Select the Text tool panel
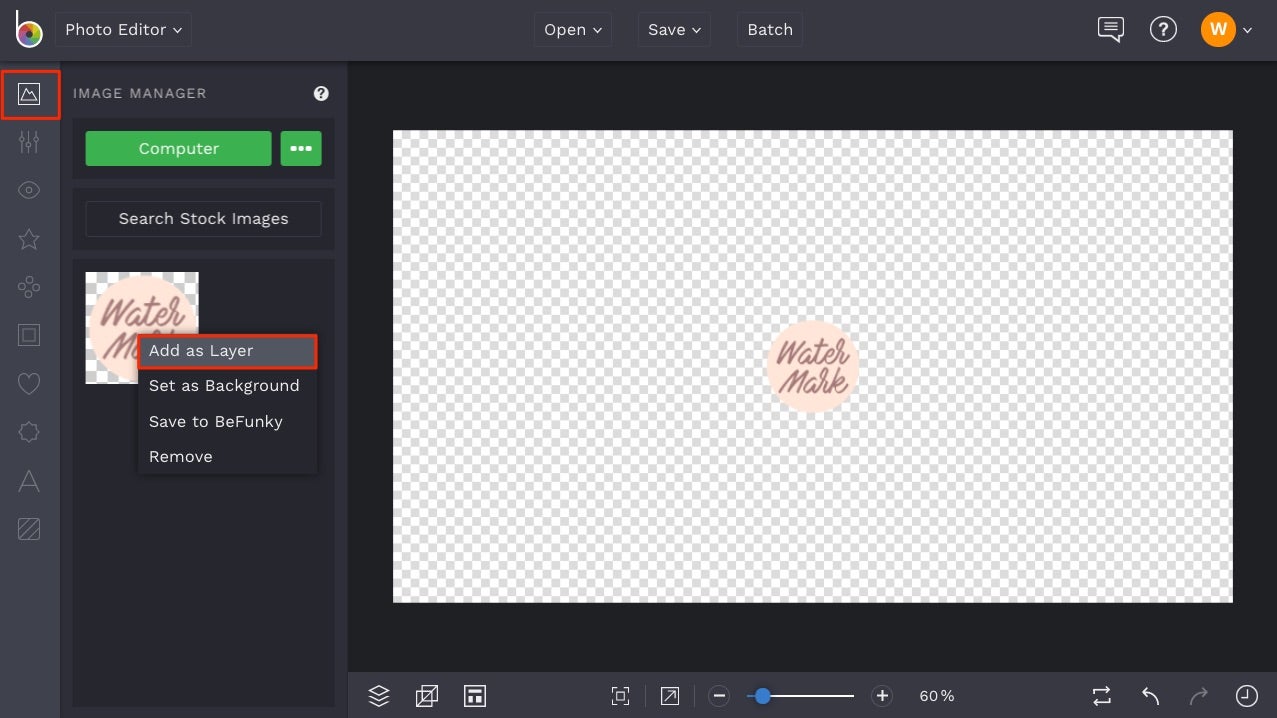The width and height of the screenshot is (1277, 718). tap(29, 481)
